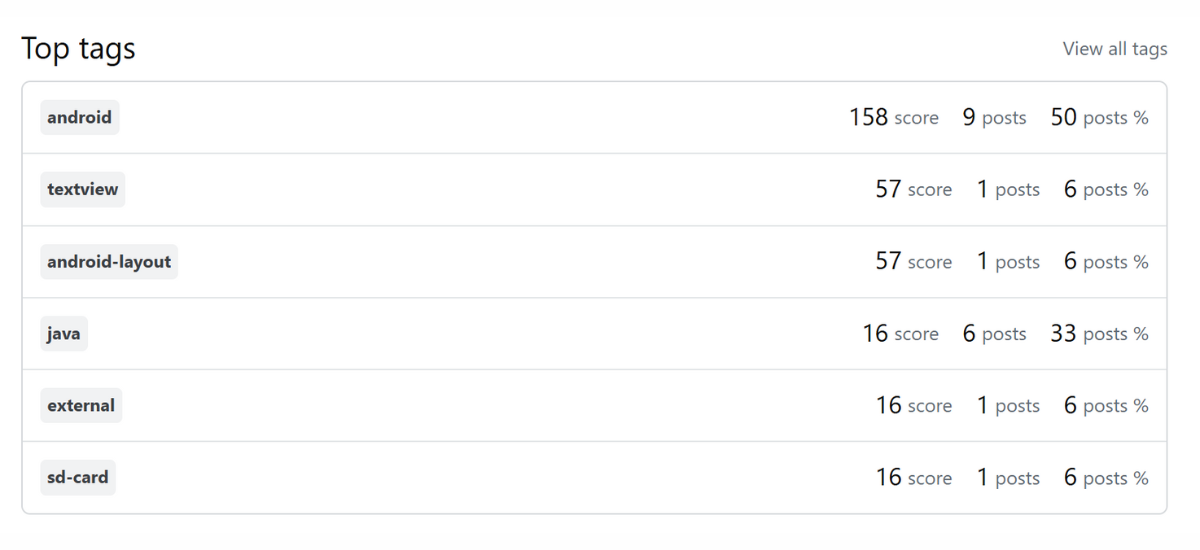This screenshot has width=1200, height=550.
Task: Open the external tag
Action: [81, 406]
